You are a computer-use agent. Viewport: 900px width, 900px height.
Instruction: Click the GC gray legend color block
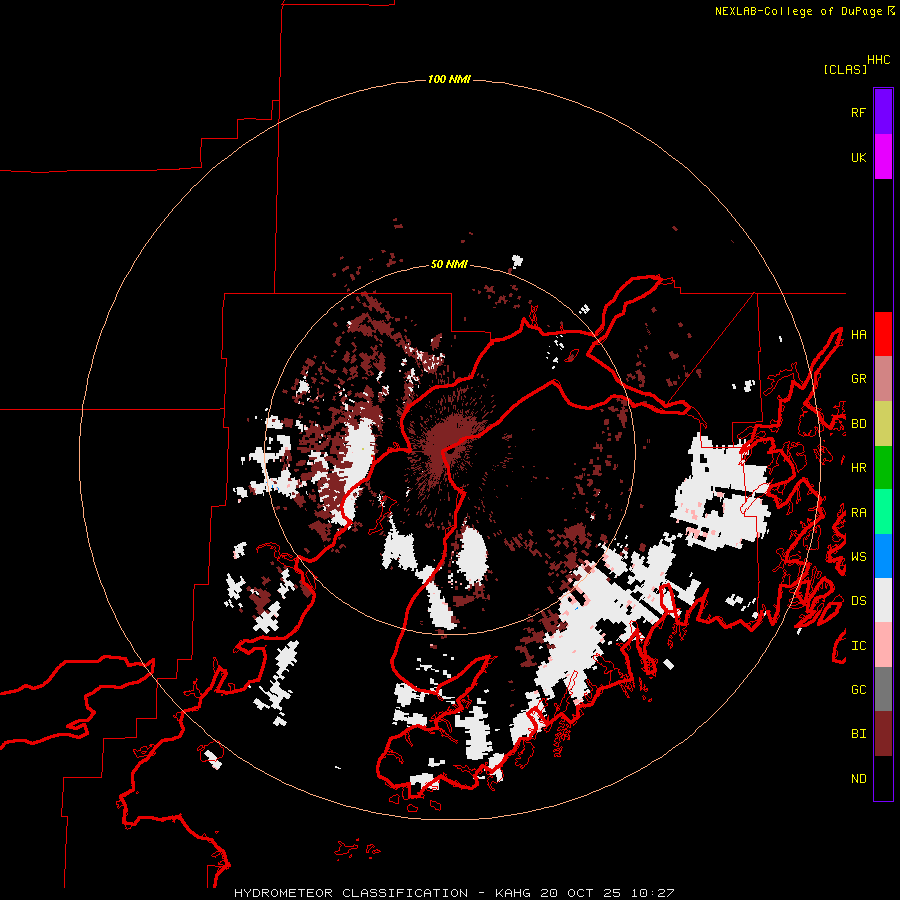click(883, 689)
